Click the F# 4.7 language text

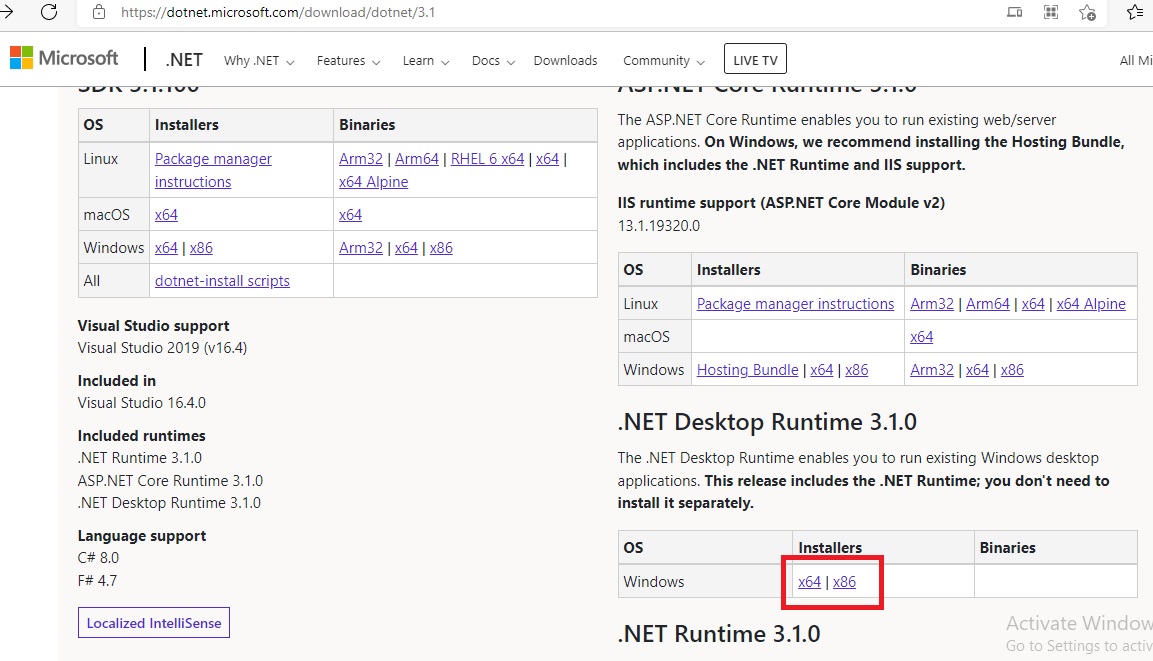[97, 580]
